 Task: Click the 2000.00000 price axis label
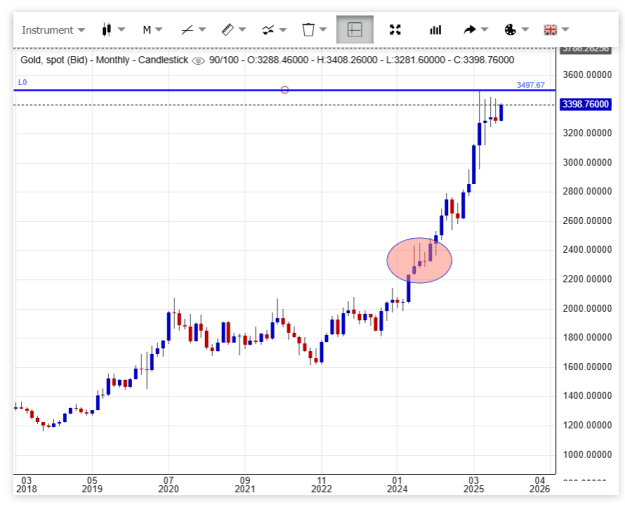pyautogui.click(x=587, y=308)
